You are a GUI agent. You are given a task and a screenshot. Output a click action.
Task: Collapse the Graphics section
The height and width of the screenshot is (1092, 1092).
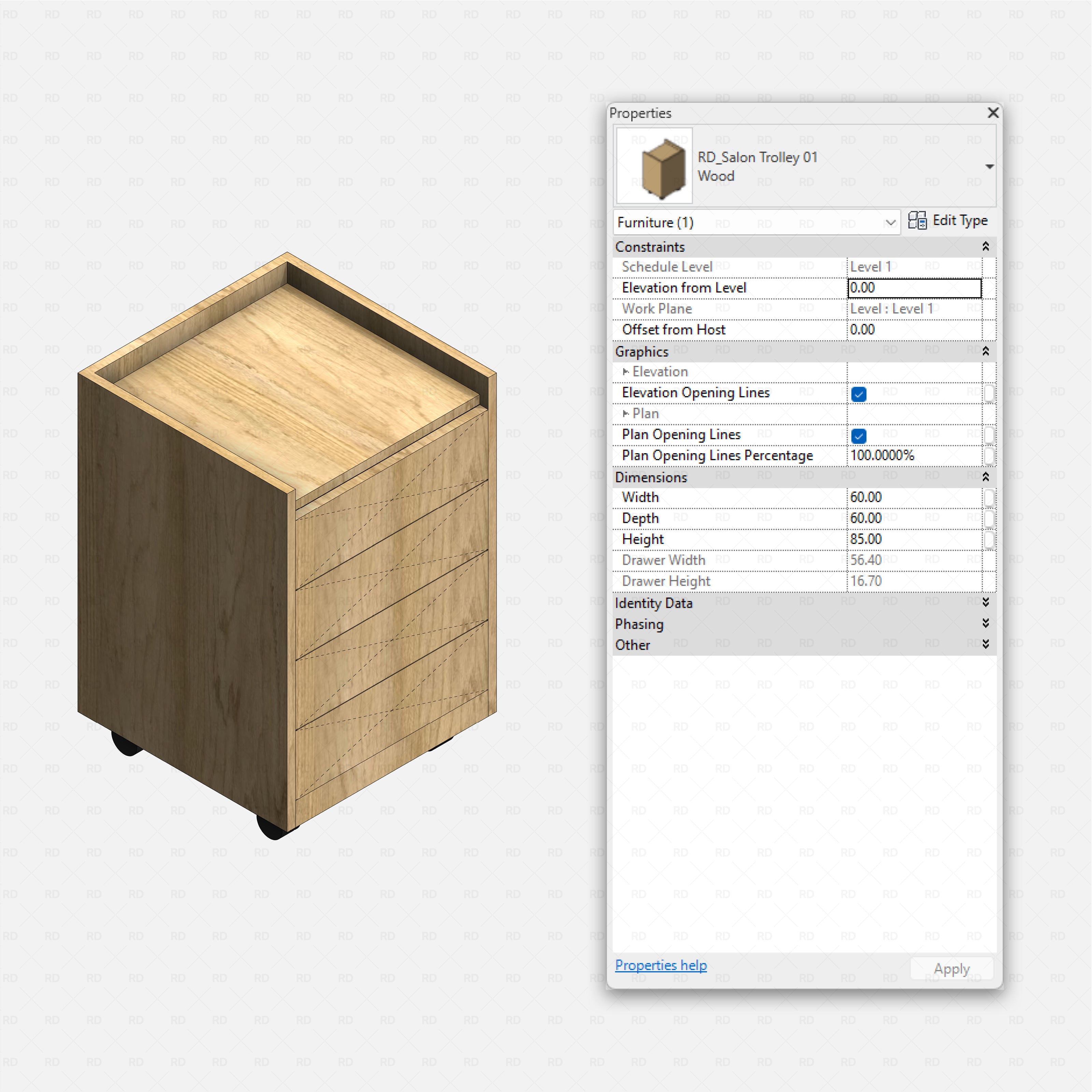(x=986, y=350)
